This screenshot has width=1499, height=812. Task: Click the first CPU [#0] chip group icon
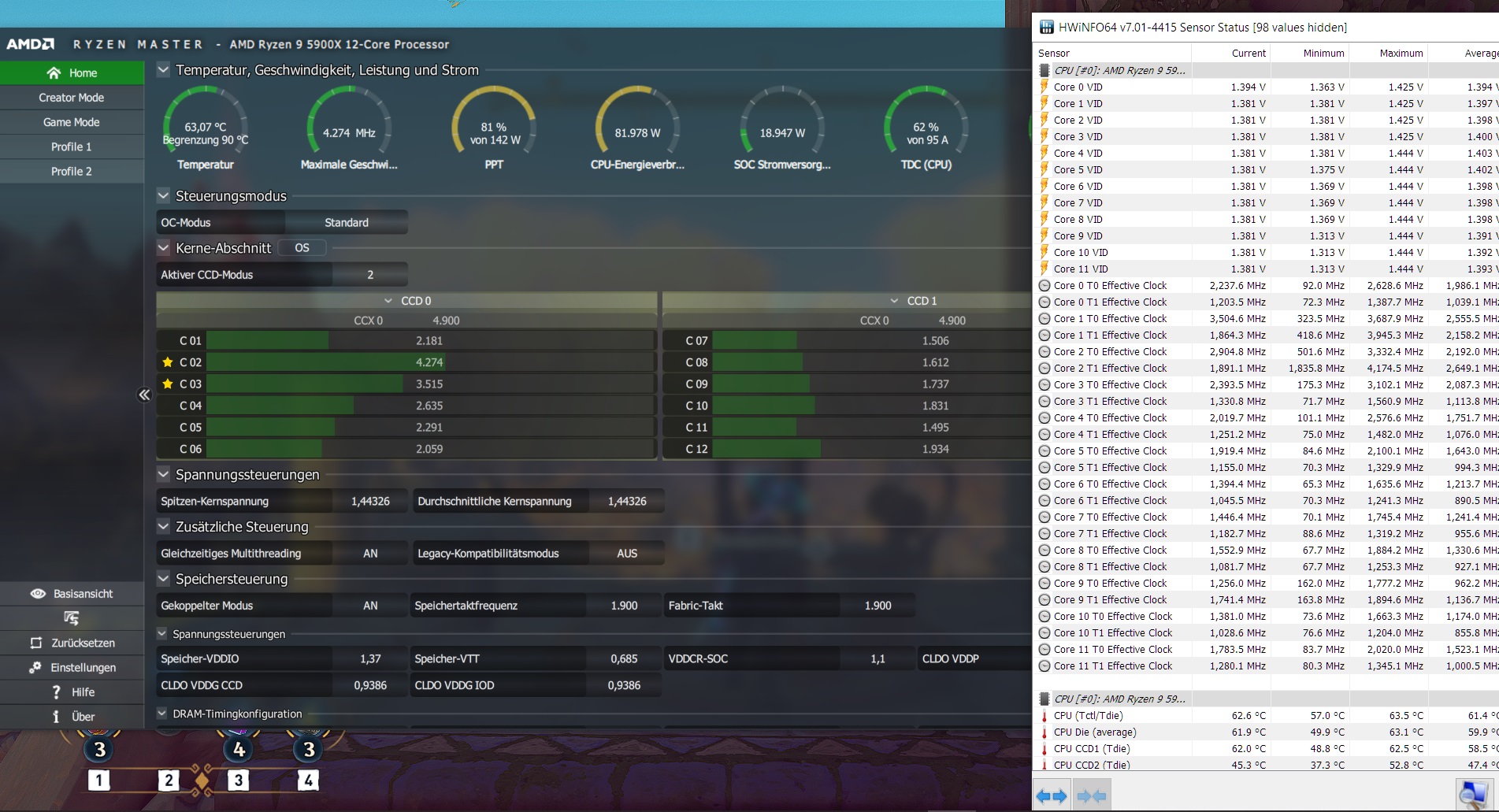pyautogui.click(x=1044, y=70)
